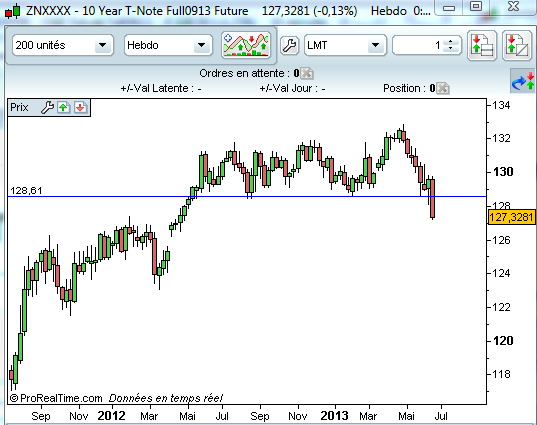Open order settings wrench icon

tap(290, 45)
